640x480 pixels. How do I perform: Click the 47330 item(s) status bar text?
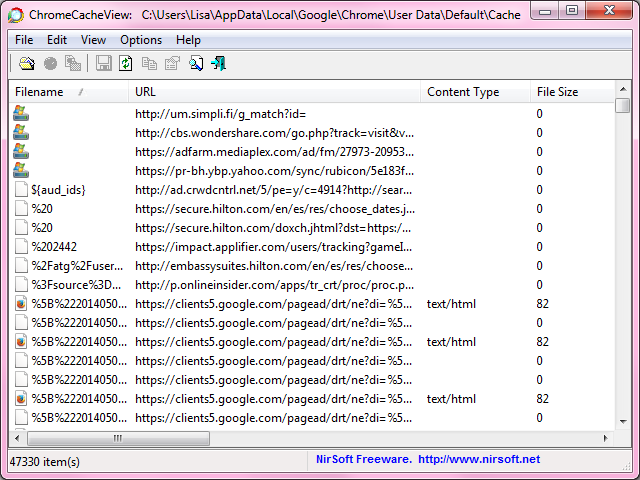(x=45, y=462)
